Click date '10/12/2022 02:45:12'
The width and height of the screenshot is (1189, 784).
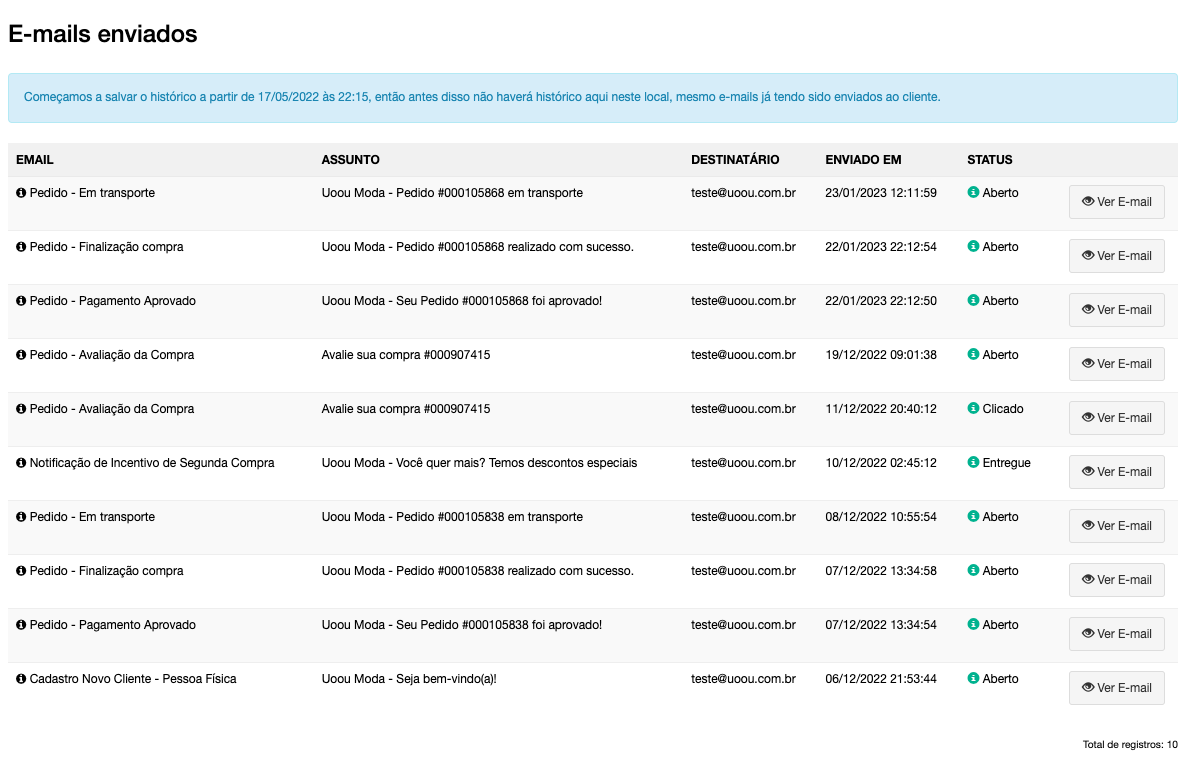[880, 463]
